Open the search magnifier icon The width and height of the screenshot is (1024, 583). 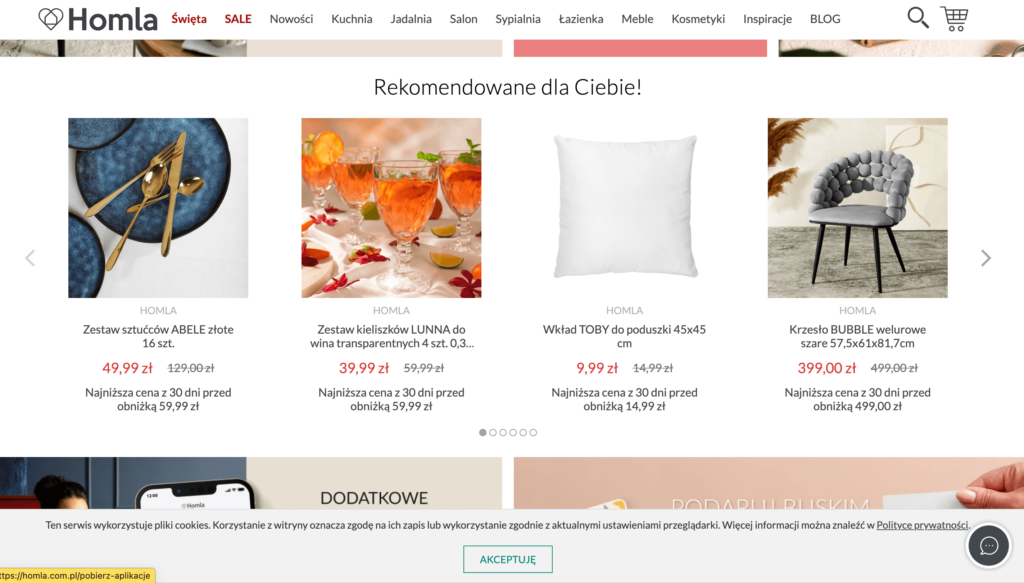(918, 18)
